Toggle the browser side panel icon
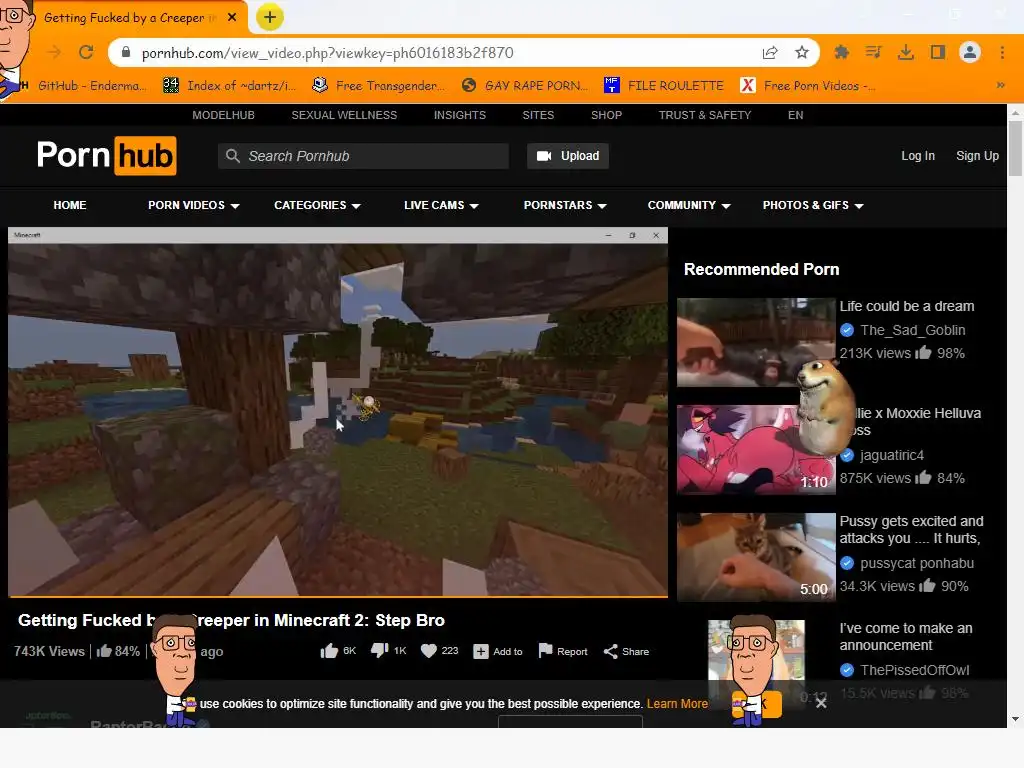This screenshot has width=1024, height=768. [938, 52]
